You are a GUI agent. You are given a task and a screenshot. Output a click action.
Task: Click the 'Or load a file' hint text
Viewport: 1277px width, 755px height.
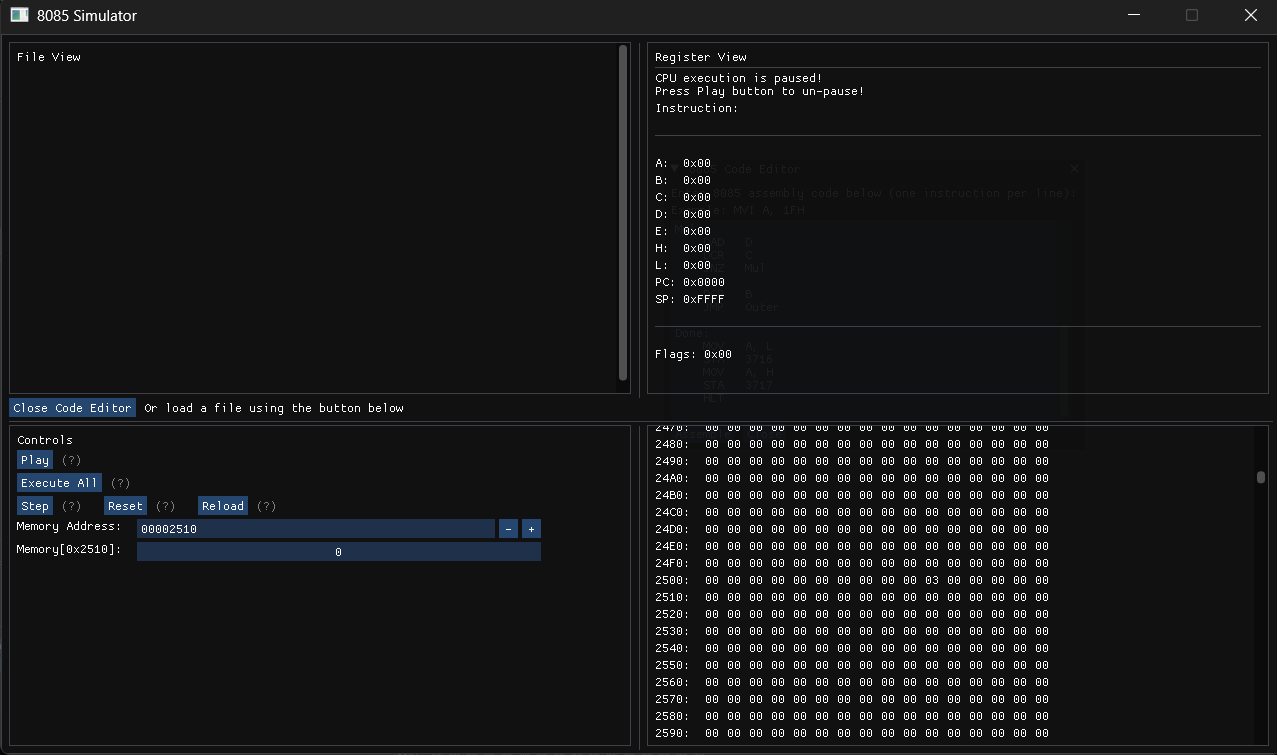274,408
